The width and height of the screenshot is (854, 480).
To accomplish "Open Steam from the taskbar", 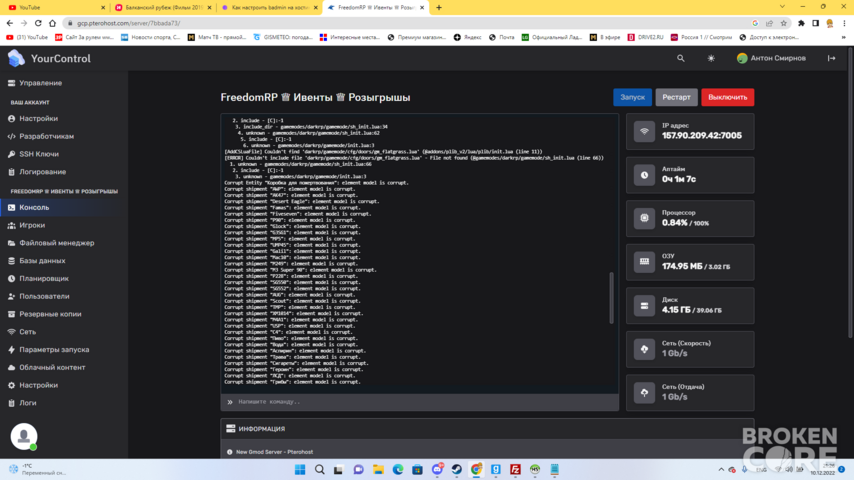I will coord(456,469).
